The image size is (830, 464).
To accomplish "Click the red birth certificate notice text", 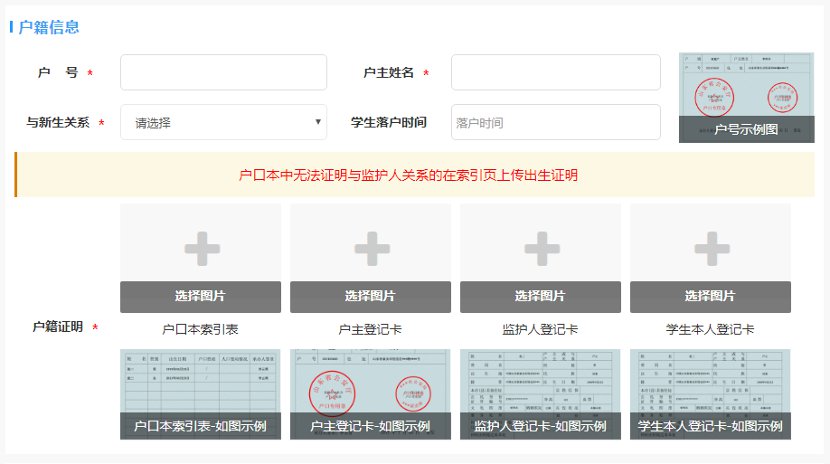I will [x=408, y=175].
